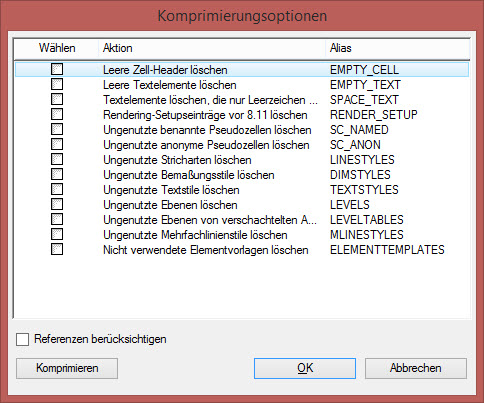This screenshot has height=403, width=484.
Task: Check Ungenutzte Ebenen löschen checkbox
Action: pyautogui.click(x=57, y=204)
